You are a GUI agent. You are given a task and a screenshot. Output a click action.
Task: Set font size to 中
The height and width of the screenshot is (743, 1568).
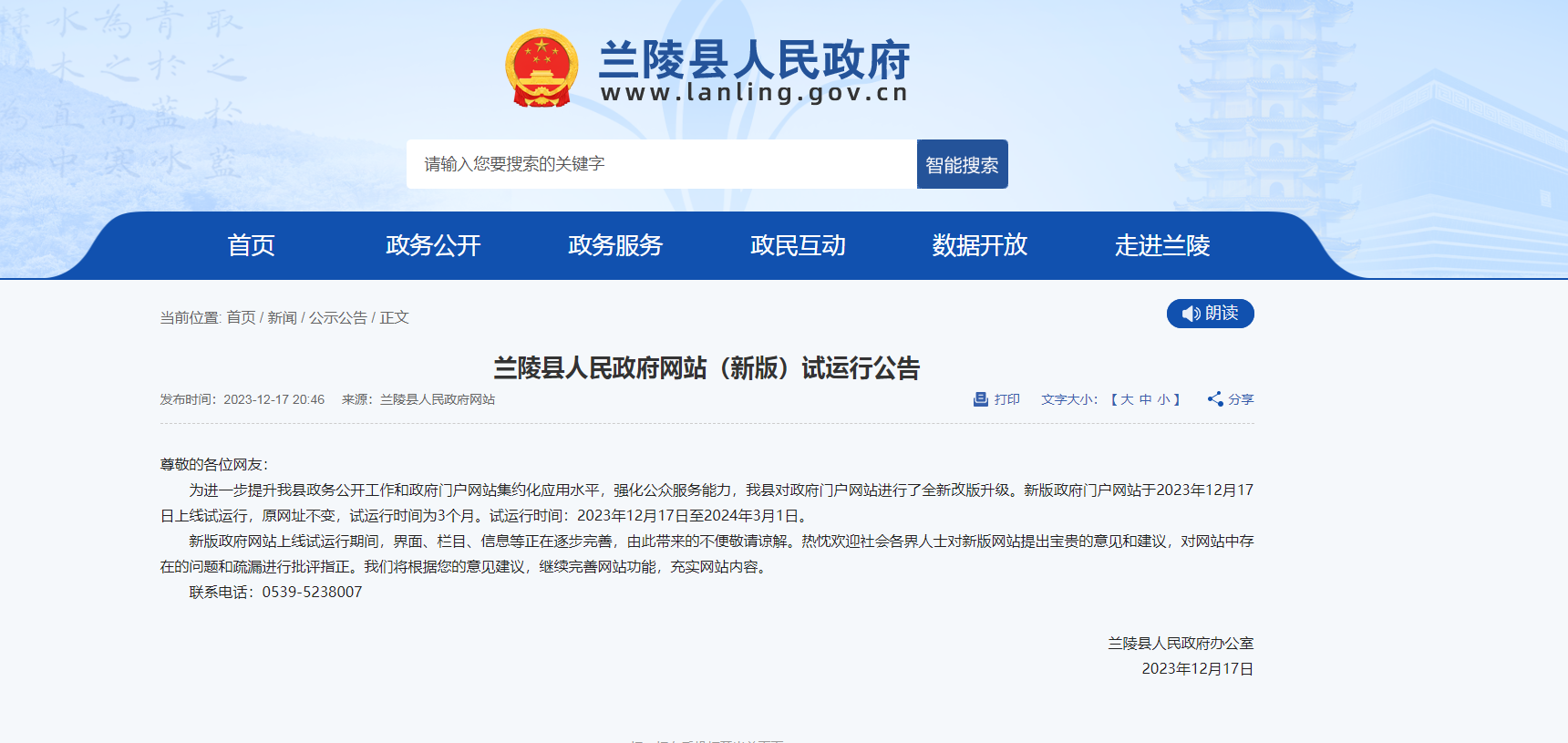click(x=1146, y=399)
